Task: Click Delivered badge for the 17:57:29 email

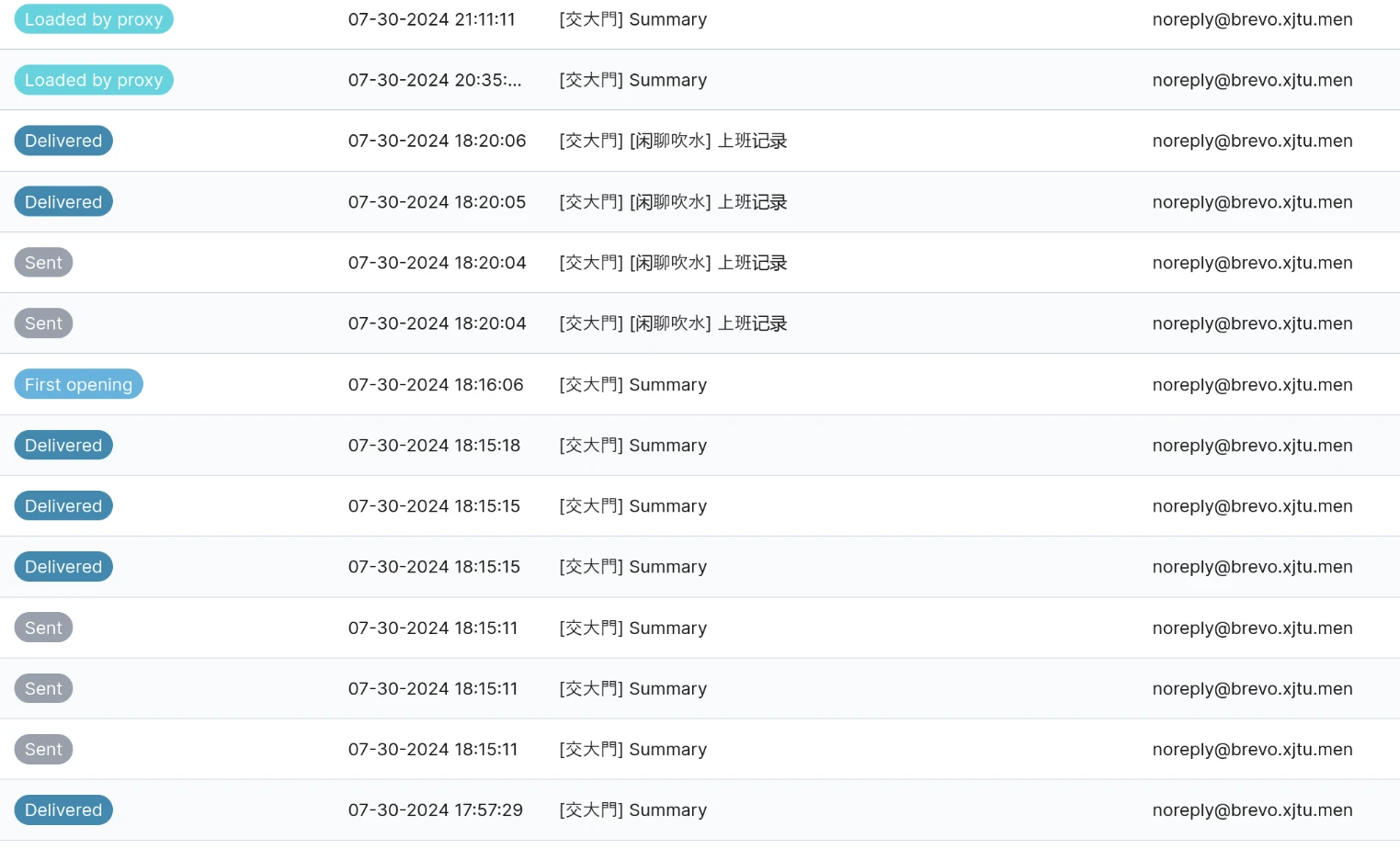Action: [63, 810]
